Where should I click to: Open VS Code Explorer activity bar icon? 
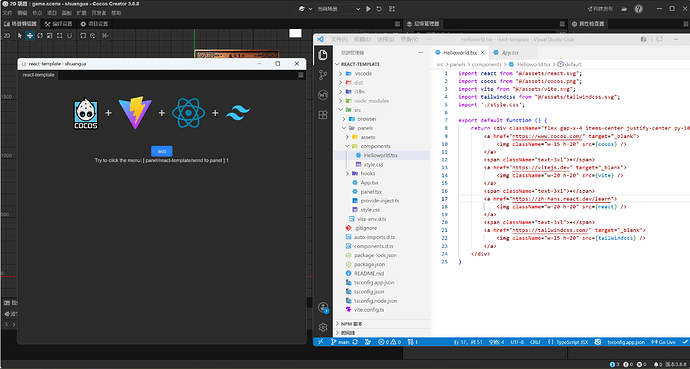(x=323, y=55)
